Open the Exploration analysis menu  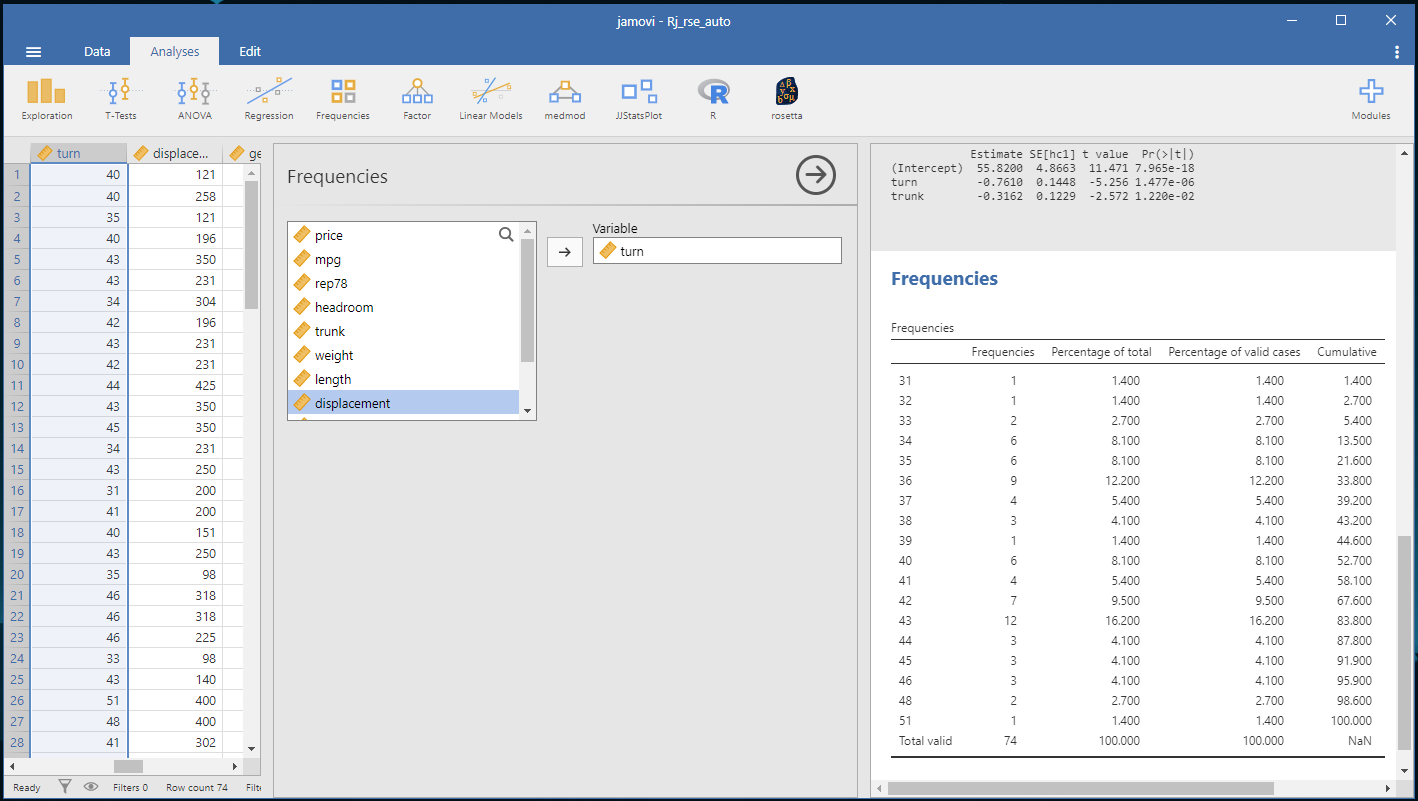(47, 100)
